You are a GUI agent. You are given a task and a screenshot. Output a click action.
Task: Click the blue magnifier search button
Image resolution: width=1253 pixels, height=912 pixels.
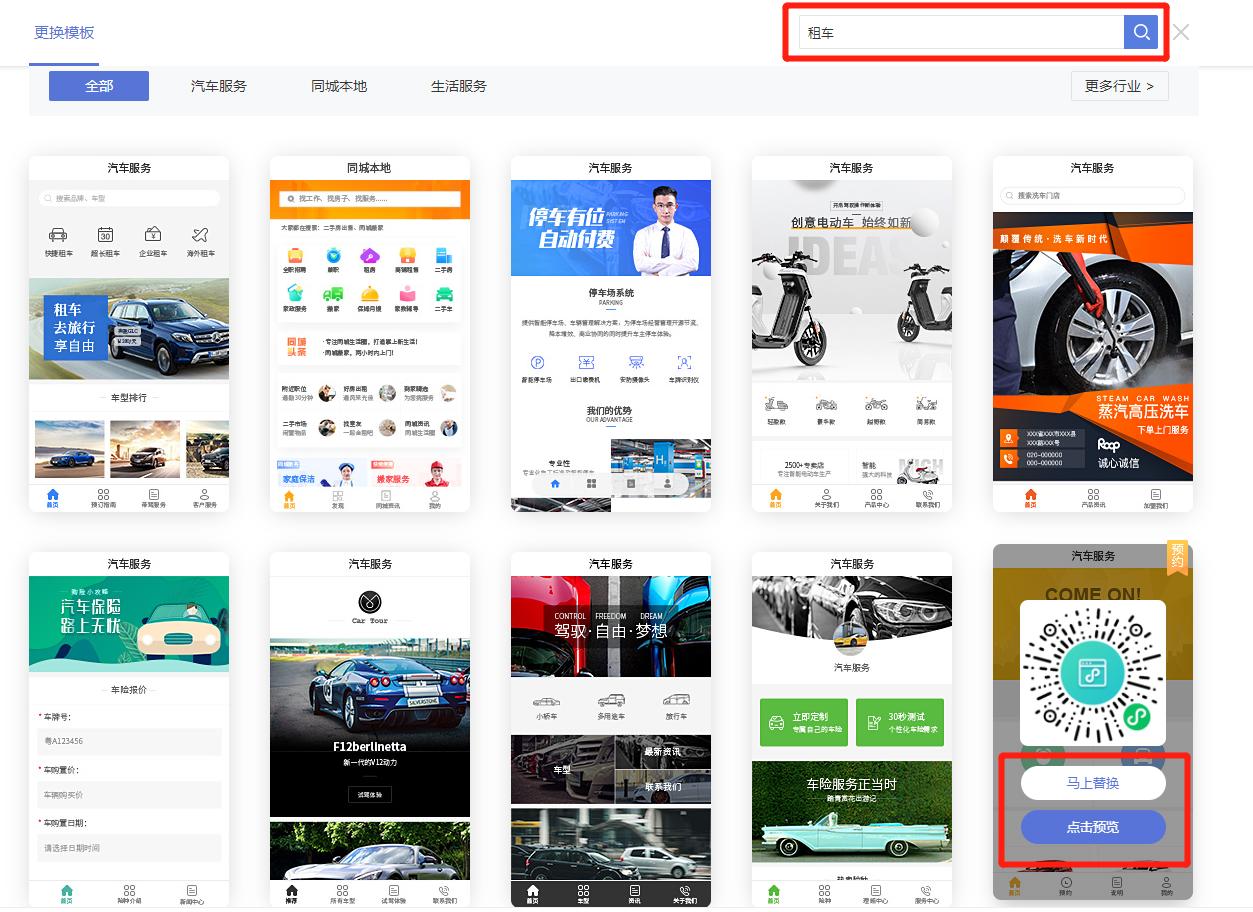[1141, 32]
